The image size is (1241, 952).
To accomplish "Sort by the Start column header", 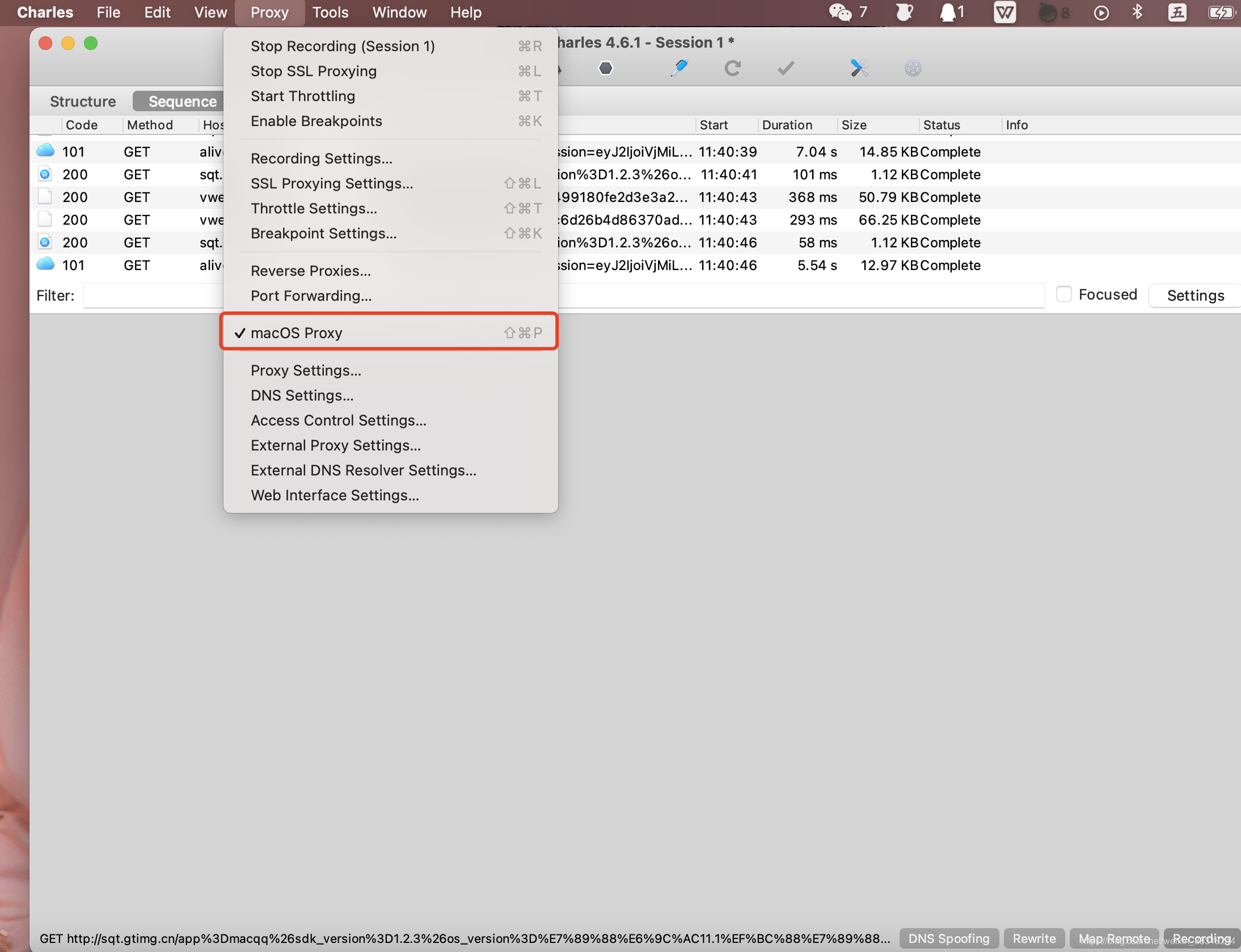I will 727,125.
